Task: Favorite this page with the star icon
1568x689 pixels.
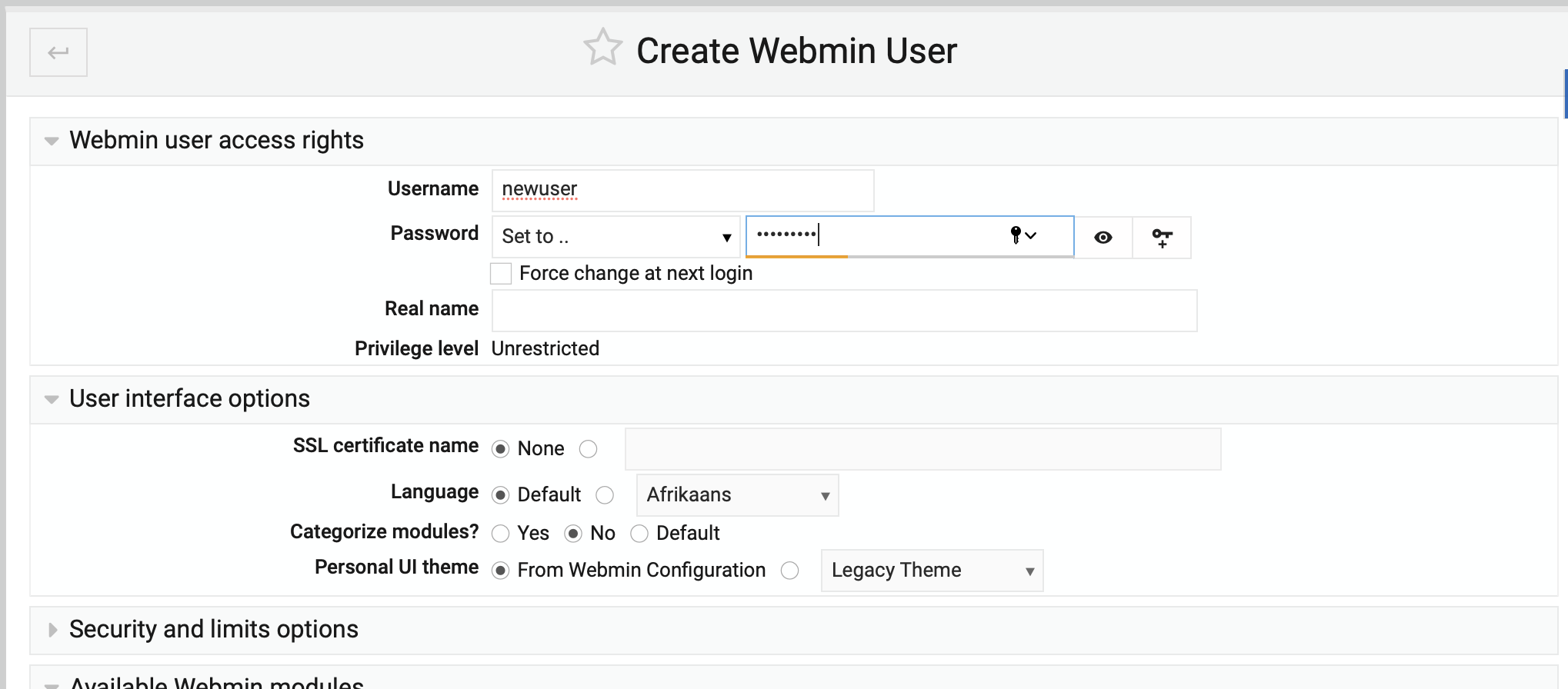Action: coord(602,48)
